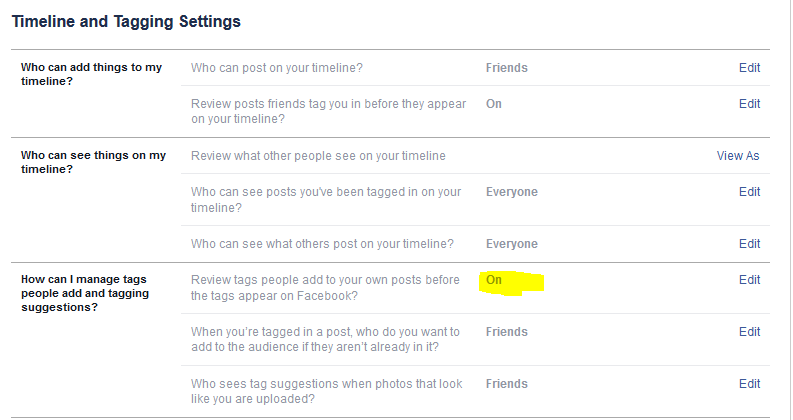Click Edit for who can post on your timeline

coord(749,68)
